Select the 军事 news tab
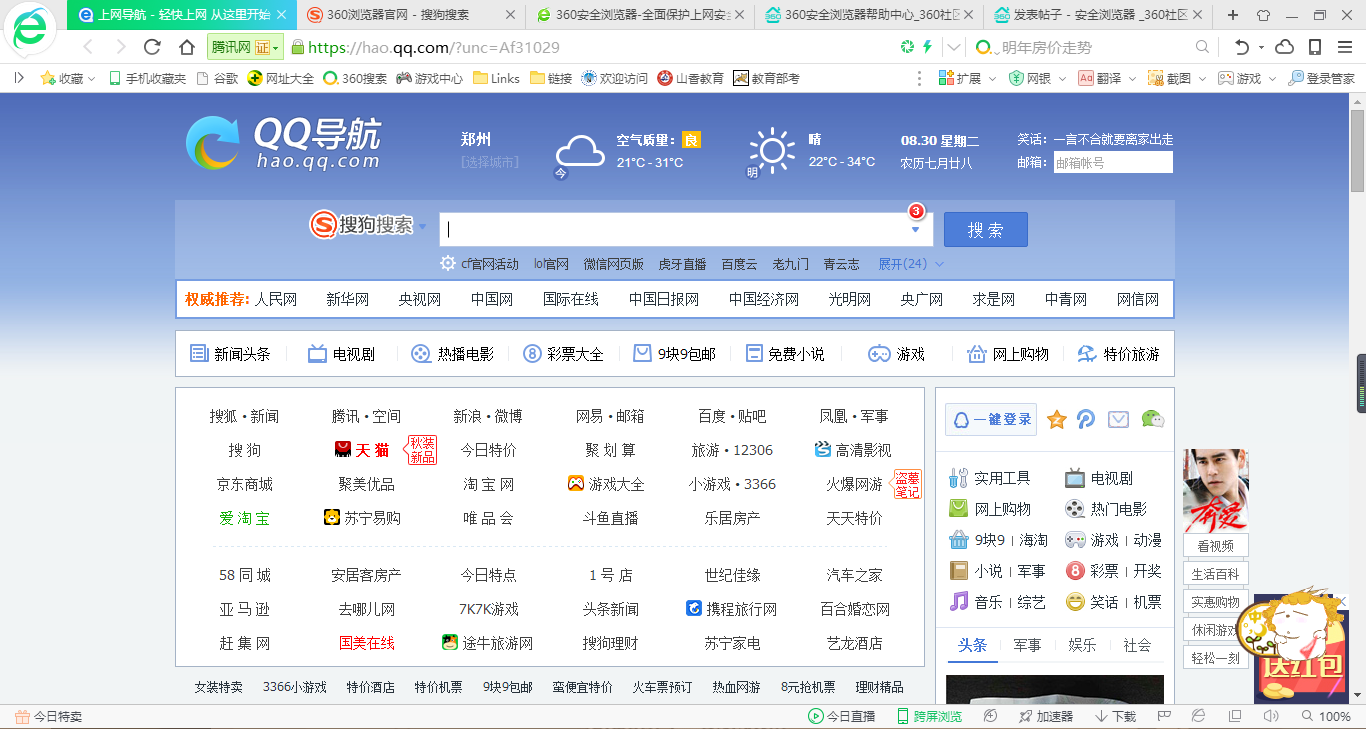The width and height of the screenshot is (1366, 729). click(x=1027, y=645)
